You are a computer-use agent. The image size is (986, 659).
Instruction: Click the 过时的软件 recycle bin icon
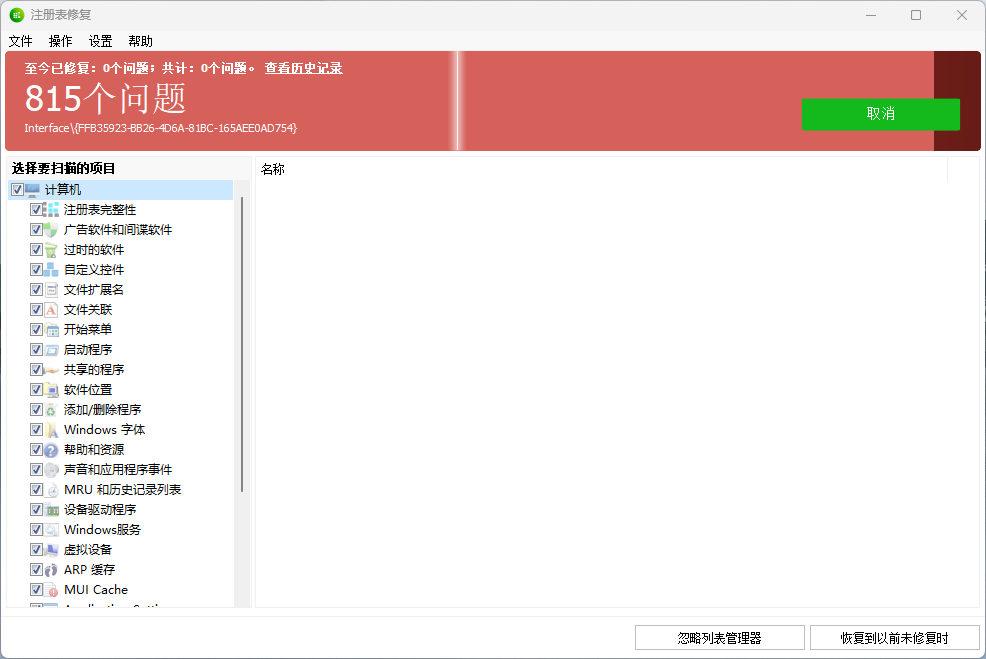[x=52, y=250]
